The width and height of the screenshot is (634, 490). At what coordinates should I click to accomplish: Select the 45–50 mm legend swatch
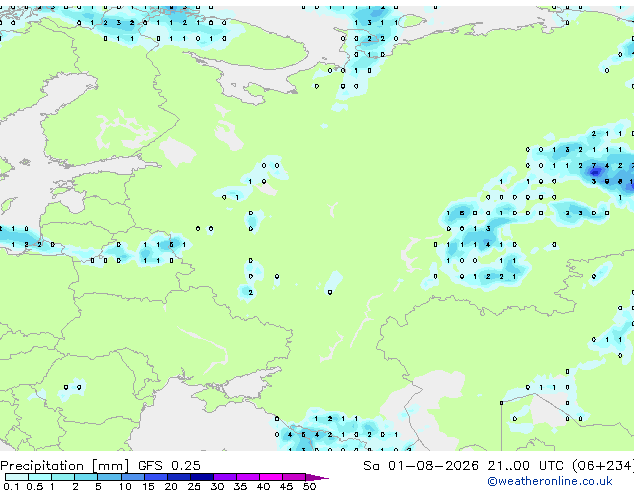[294, 477]
